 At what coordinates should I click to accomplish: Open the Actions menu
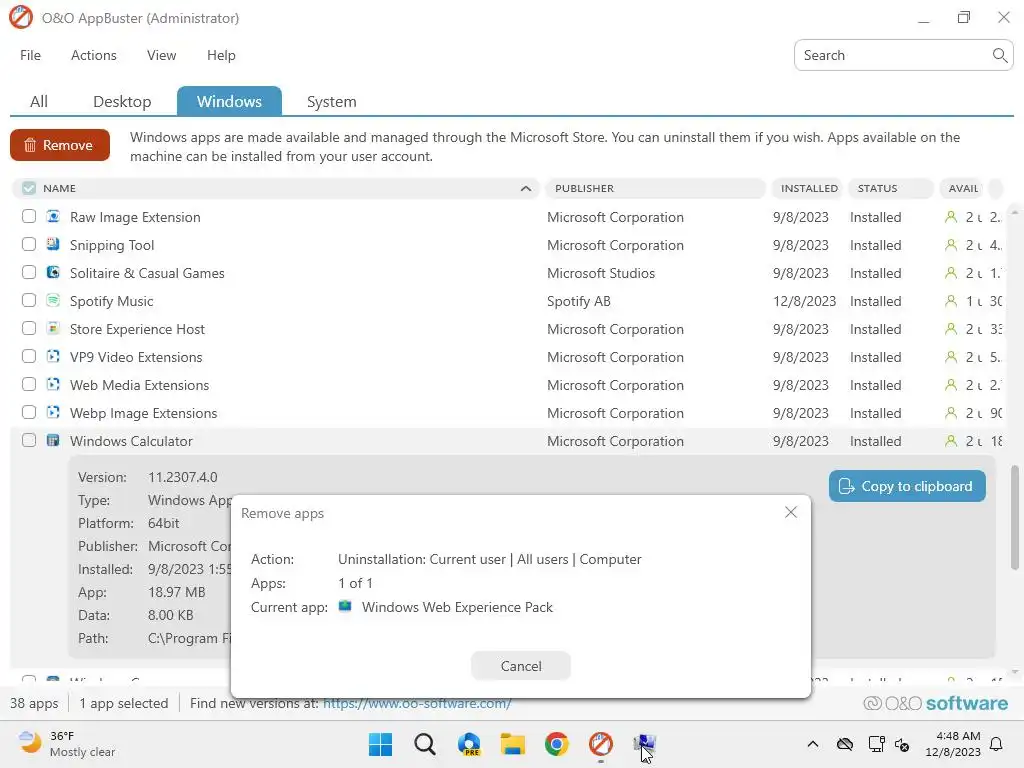coord(93,56)
